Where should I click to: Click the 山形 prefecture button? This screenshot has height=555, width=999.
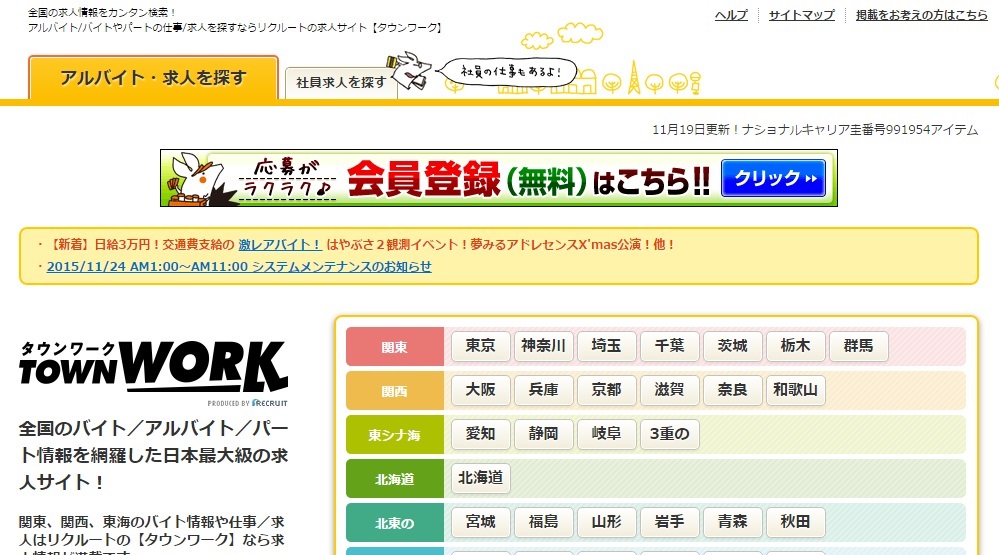(607, 522)
